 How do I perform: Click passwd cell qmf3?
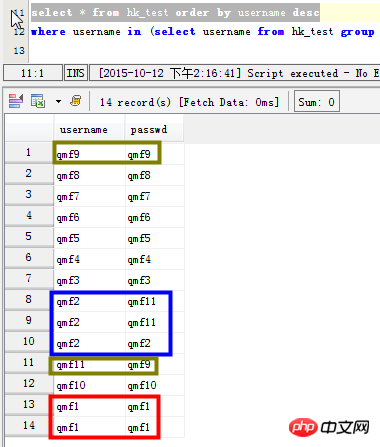coord(155,280)
